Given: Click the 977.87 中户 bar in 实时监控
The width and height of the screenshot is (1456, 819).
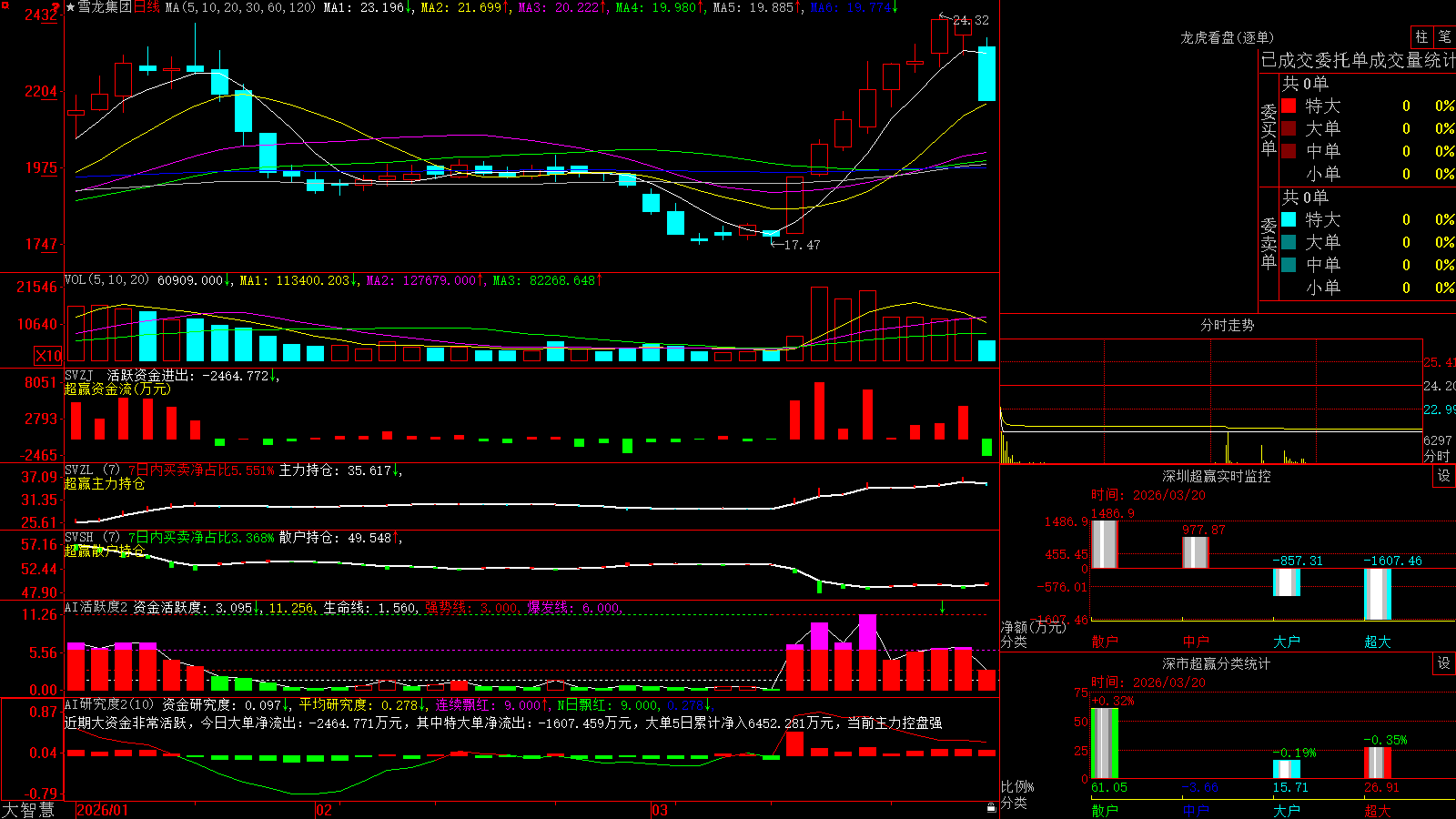Looking at the screenshot, I should pos(1195,552).
